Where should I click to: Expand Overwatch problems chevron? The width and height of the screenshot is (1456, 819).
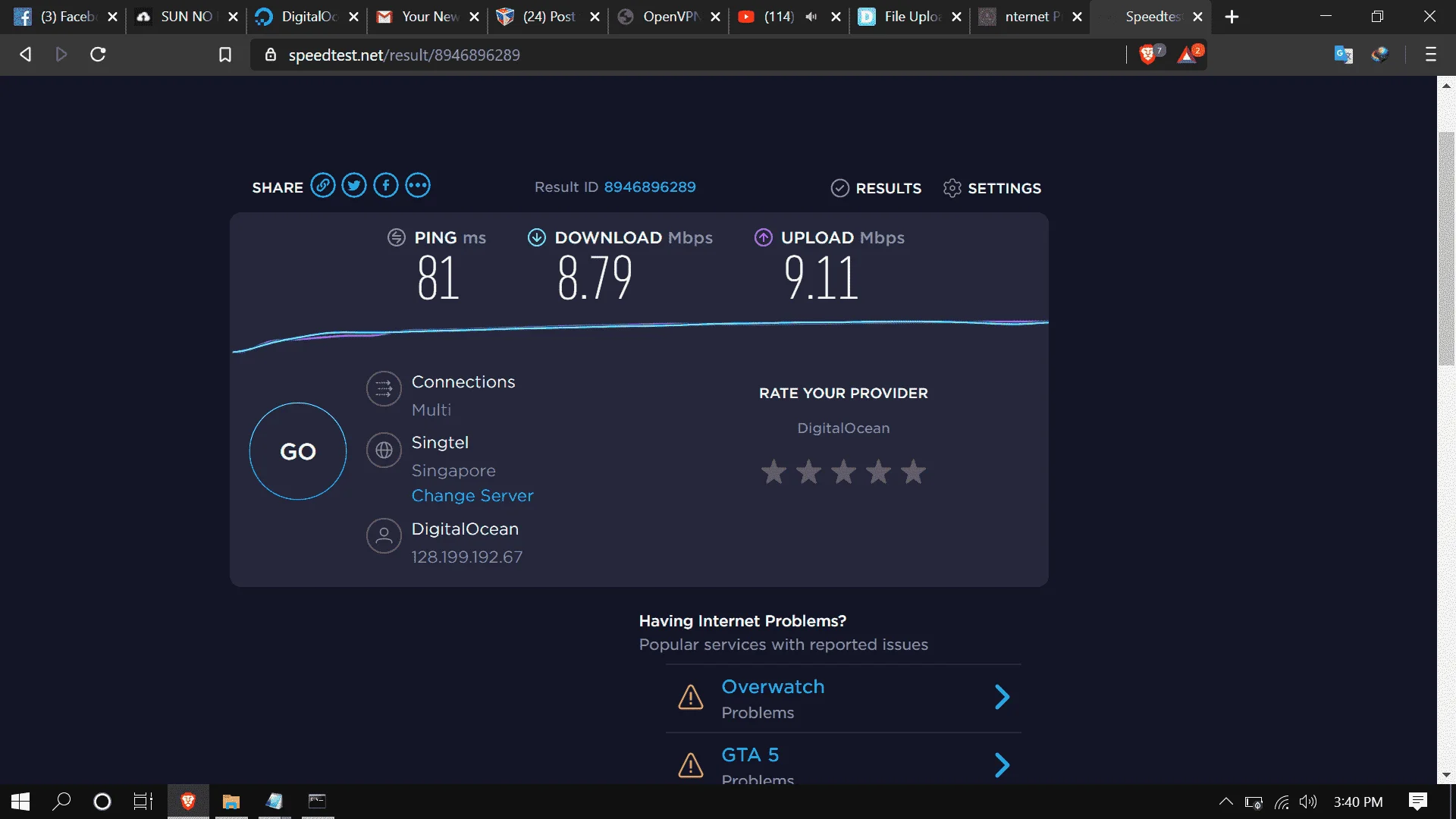1002,697
